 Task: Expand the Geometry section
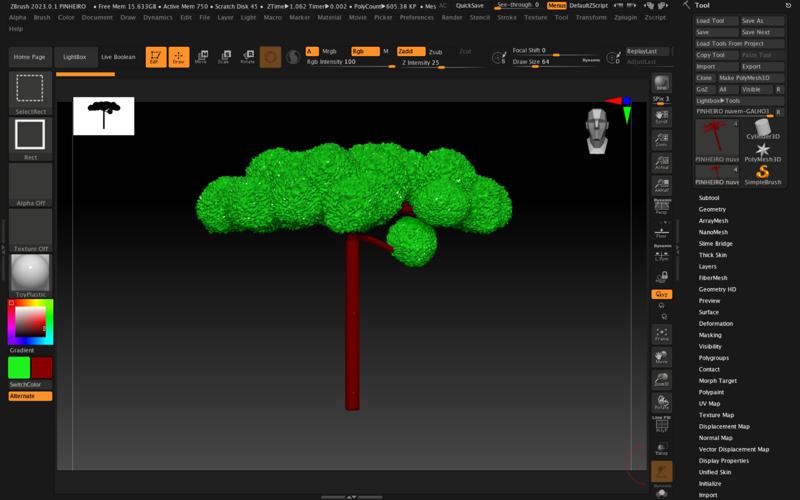coord(712,209)
